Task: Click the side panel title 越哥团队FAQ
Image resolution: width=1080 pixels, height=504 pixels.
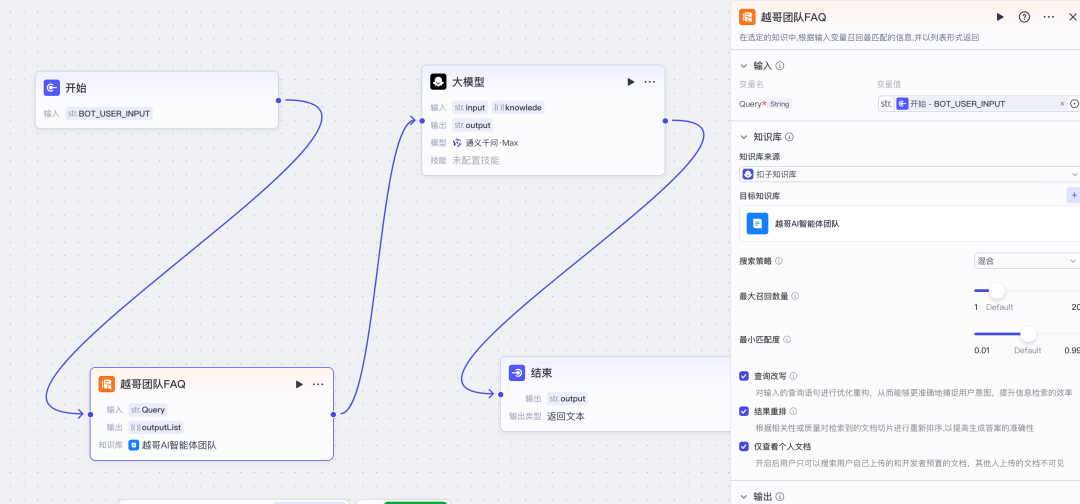Action: [x=793, y=17]
